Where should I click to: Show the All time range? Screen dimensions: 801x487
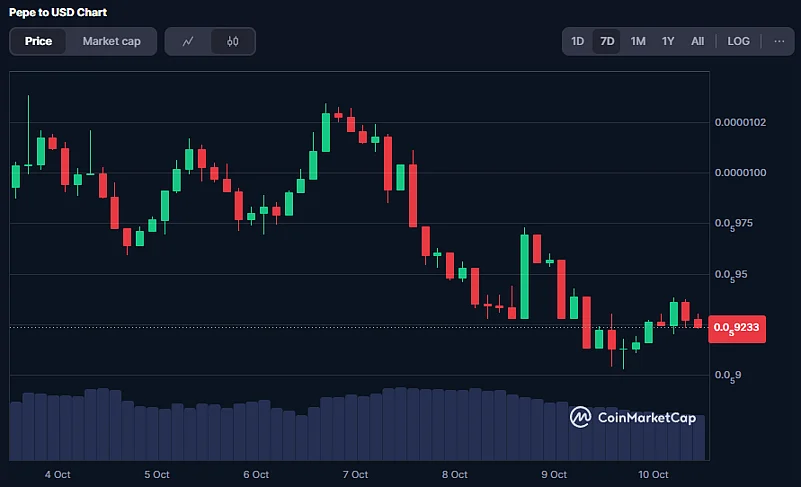pyautogui.click(x=697, y=41)
